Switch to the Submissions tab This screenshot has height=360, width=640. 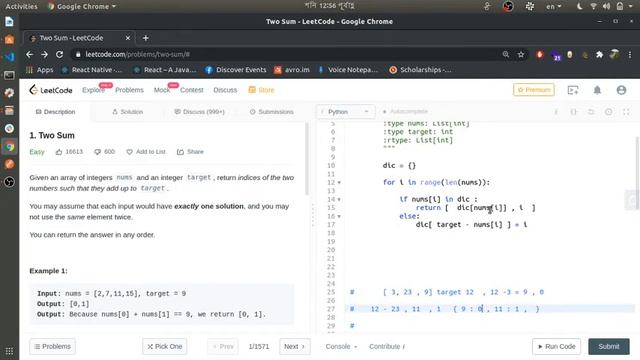[x=271, y=112]
